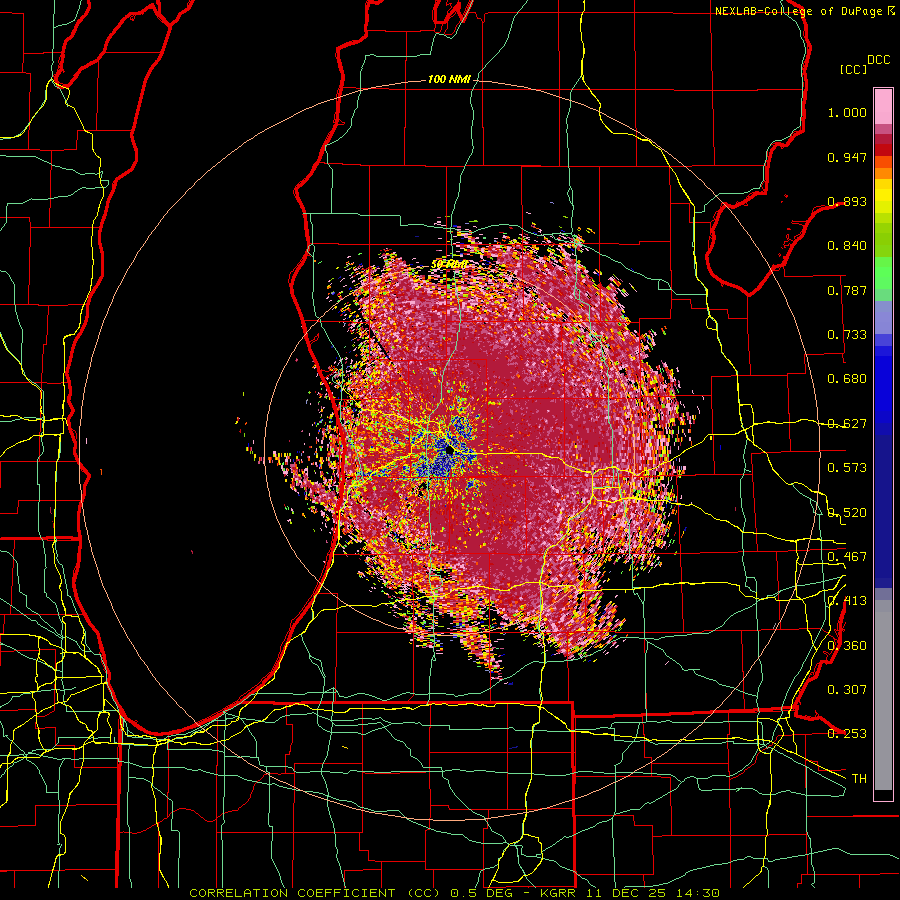Select the 0.787 scale value

[847, 290]
